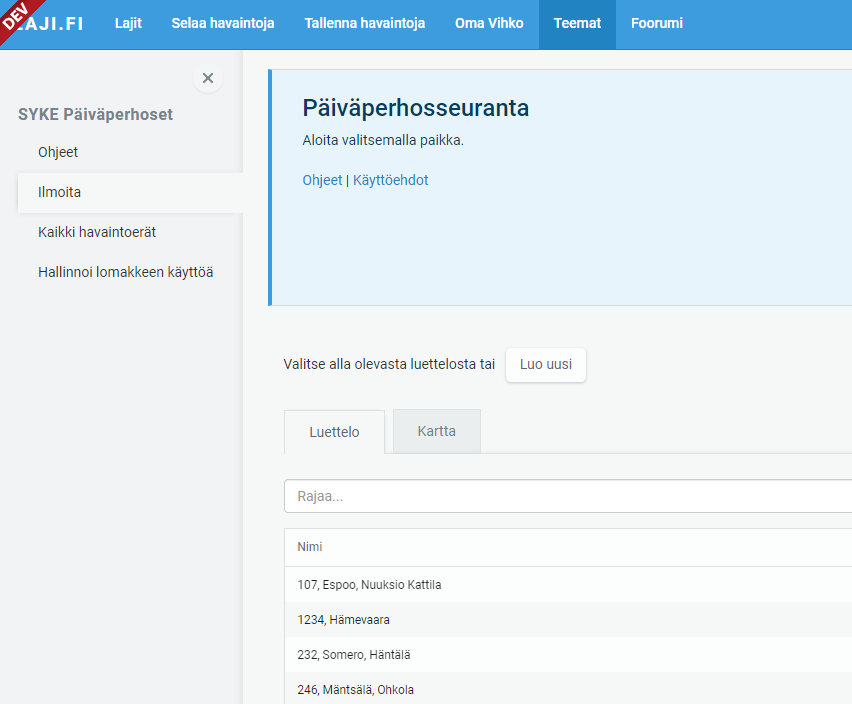The height and width of the screenshot is (704, 852).
Task: Select row 232, Somero, Häntälä
Action: pyautogui.click(x=568, y=655)
